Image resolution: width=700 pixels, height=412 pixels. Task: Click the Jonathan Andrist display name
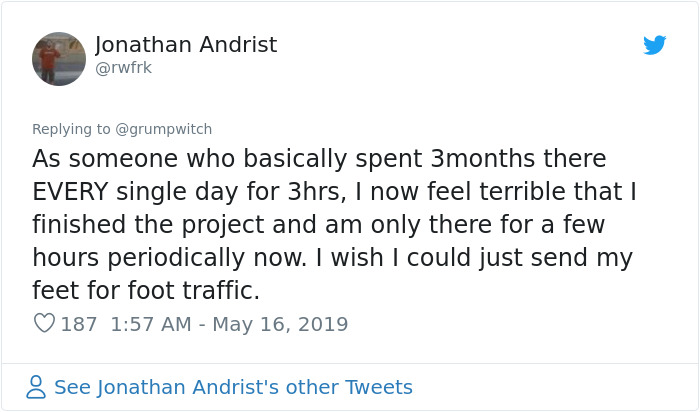click(x=186, y=45)
